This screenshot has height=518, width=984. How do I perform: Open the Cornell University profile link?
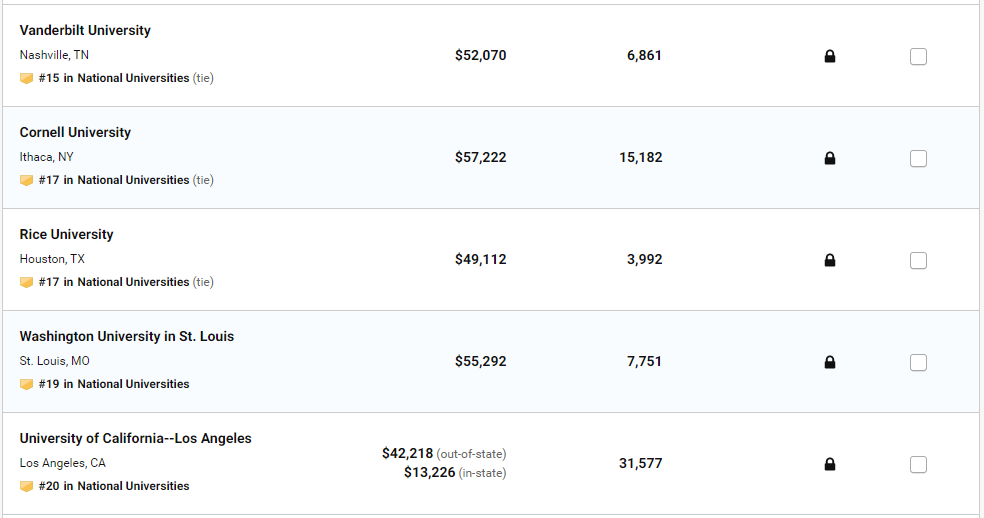click(75, 132)
